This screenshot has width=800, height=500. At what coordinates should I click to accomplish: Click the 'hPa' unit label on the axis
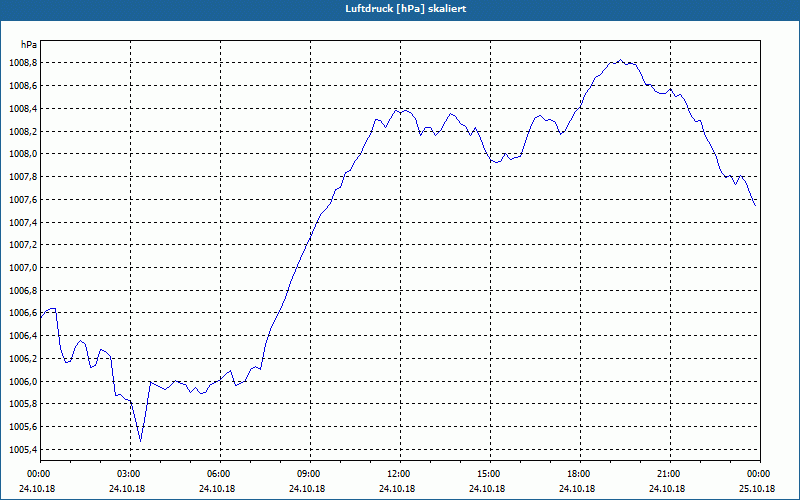coord(29,45)
